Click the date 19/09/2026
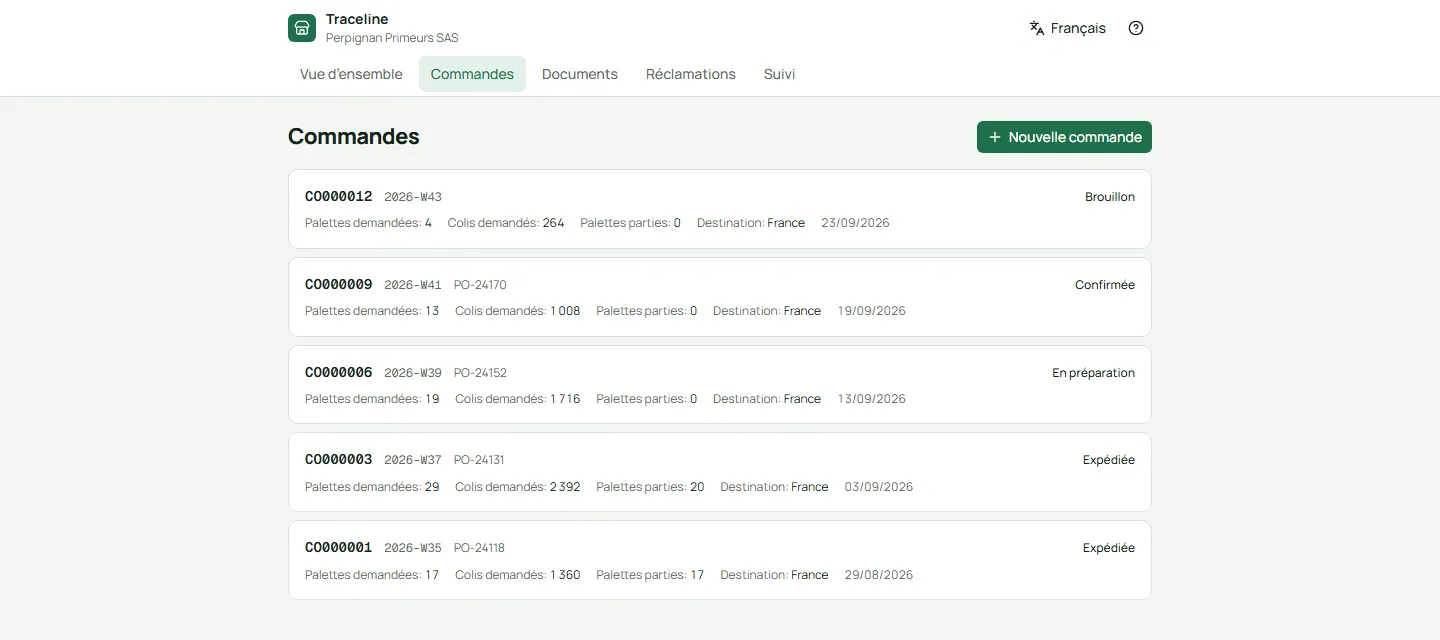This screenshot has width=1440, height=640. click(x=872, y=311)
